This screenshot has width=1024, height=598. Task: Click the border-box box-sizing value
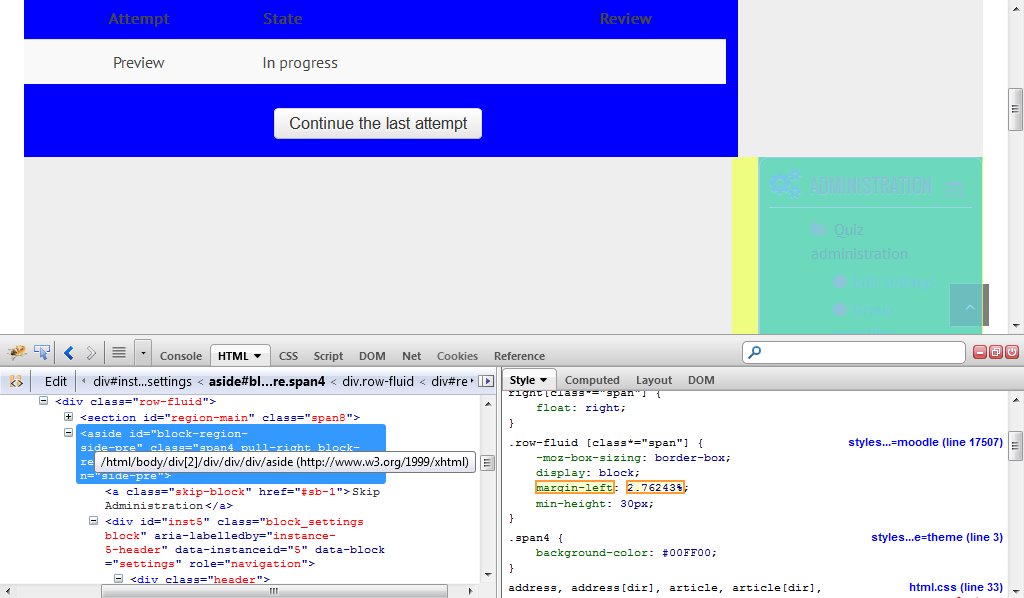pyautogui.click(x=692, y=458)
